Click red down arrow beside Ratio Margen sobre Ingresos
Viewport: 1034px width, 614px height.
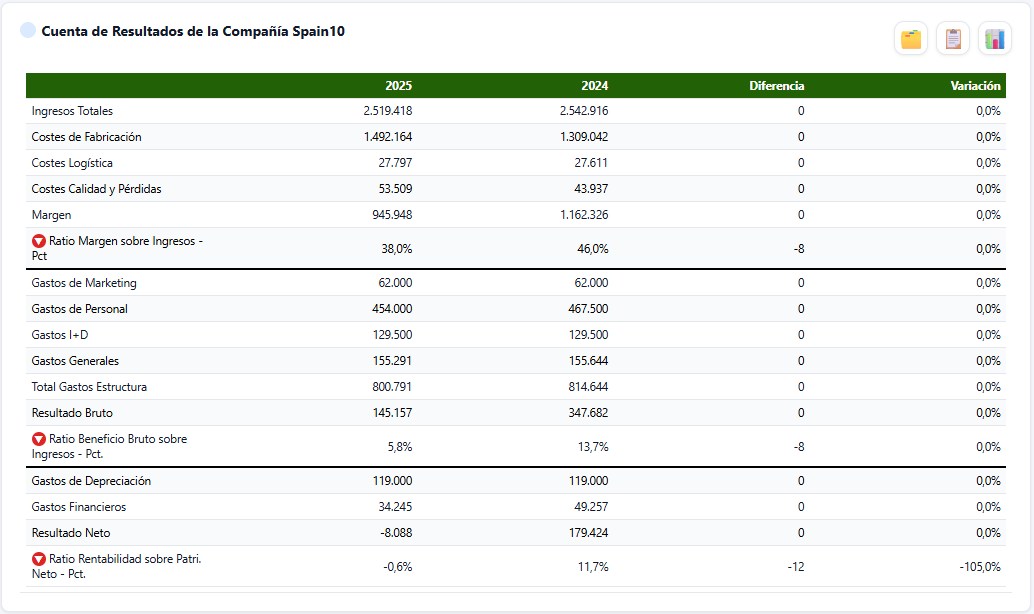point(39,241)
